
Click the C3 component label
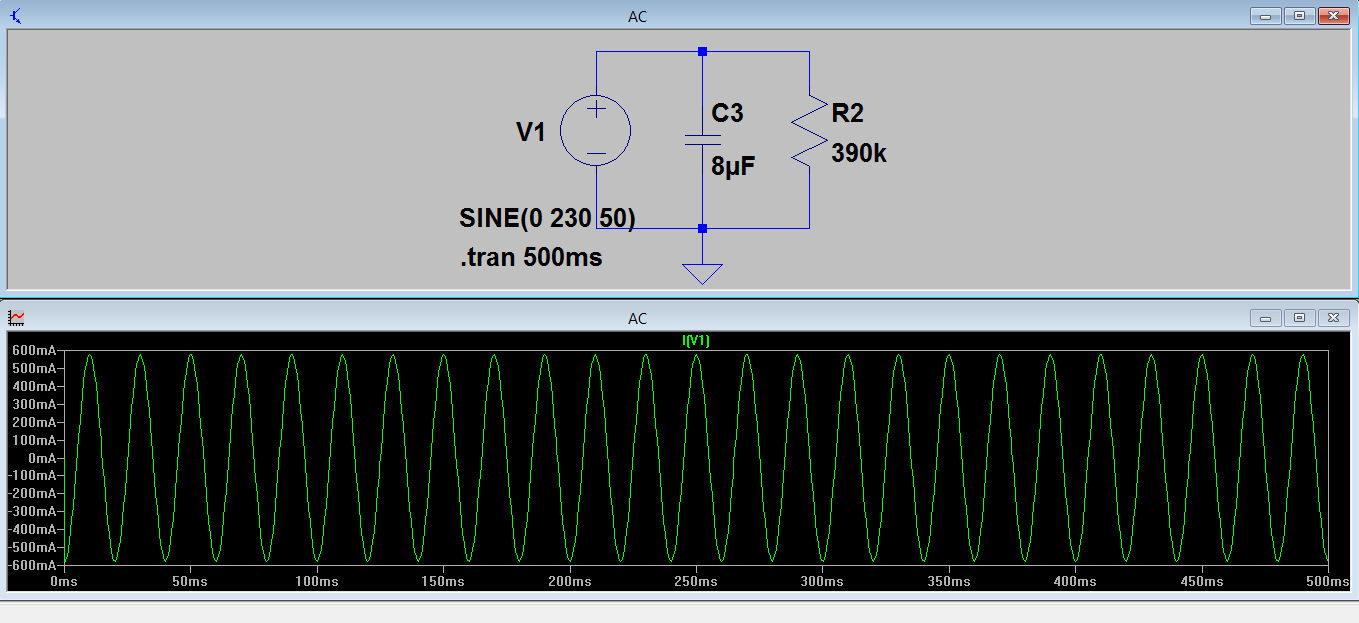tap(727, 113)
